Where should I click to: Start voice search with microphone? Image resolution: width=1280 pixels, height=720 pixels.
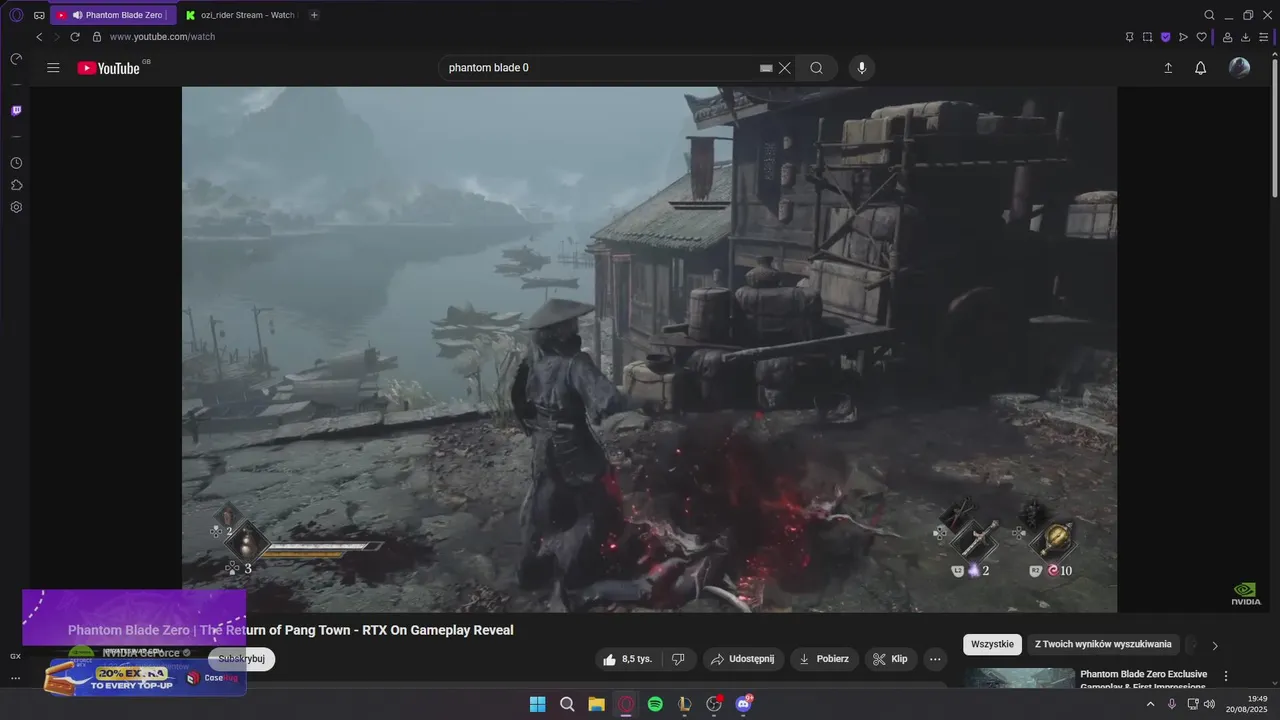pos(861,68)
